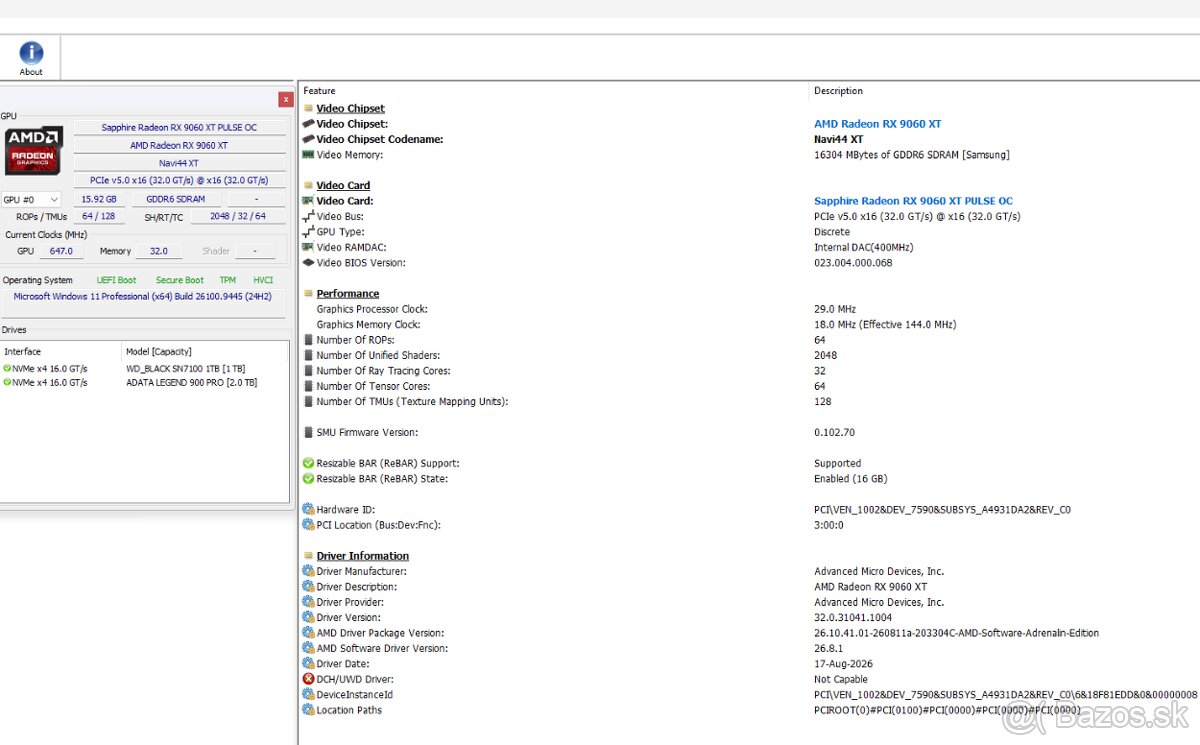This screenshot has width=1200, height=745.
Task: Click green status icon of WD_BLACK SN7100 drive
Action: point(7,368)
